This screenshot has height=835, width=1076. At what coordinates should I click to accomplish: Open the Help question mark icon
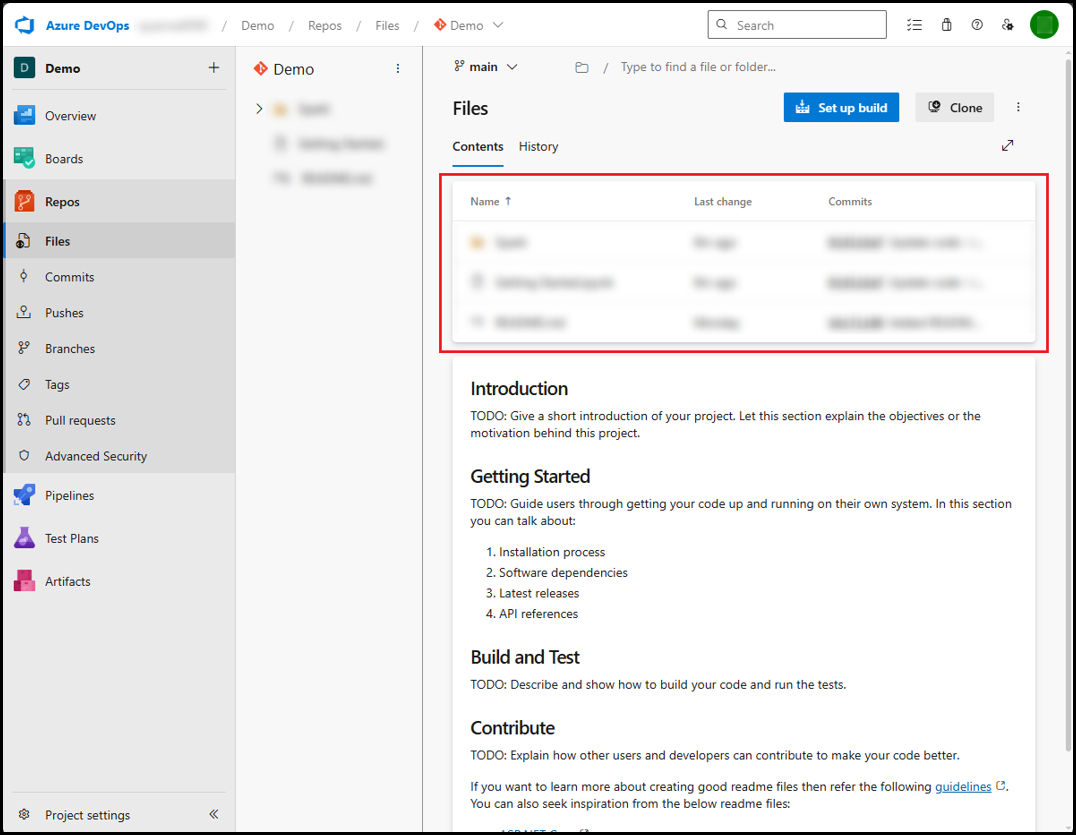point(977,25)
